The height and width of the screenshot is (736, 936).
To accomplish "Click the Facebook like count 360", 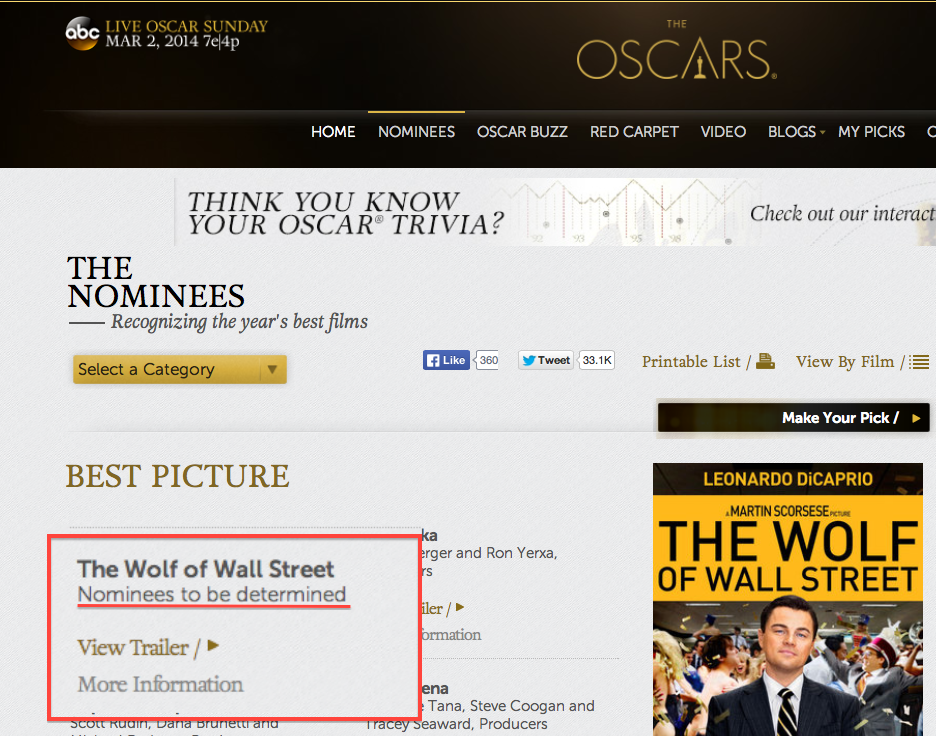I will pos(488,360).
